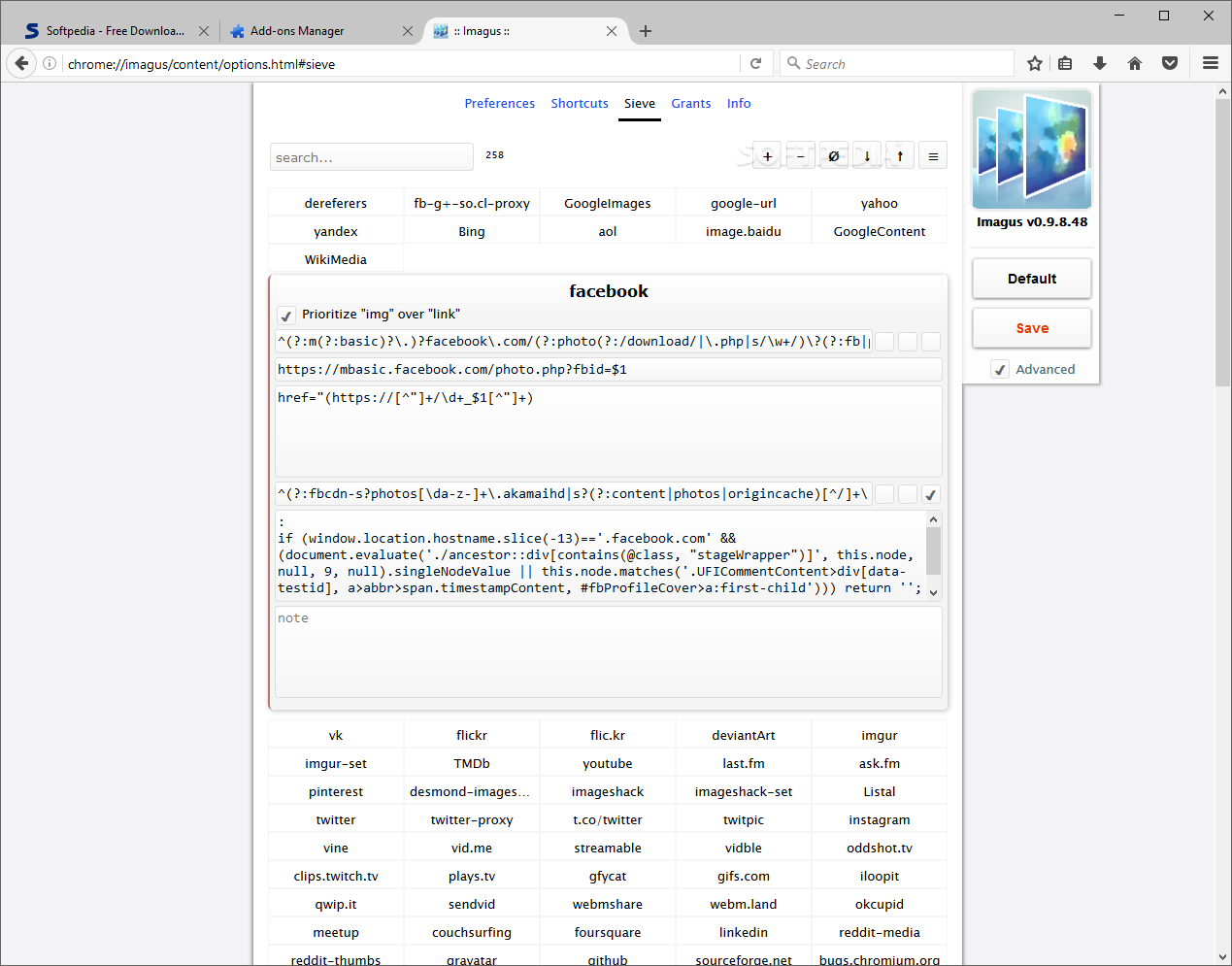Switch to the Preferences tab

click(x=500, y=103)
